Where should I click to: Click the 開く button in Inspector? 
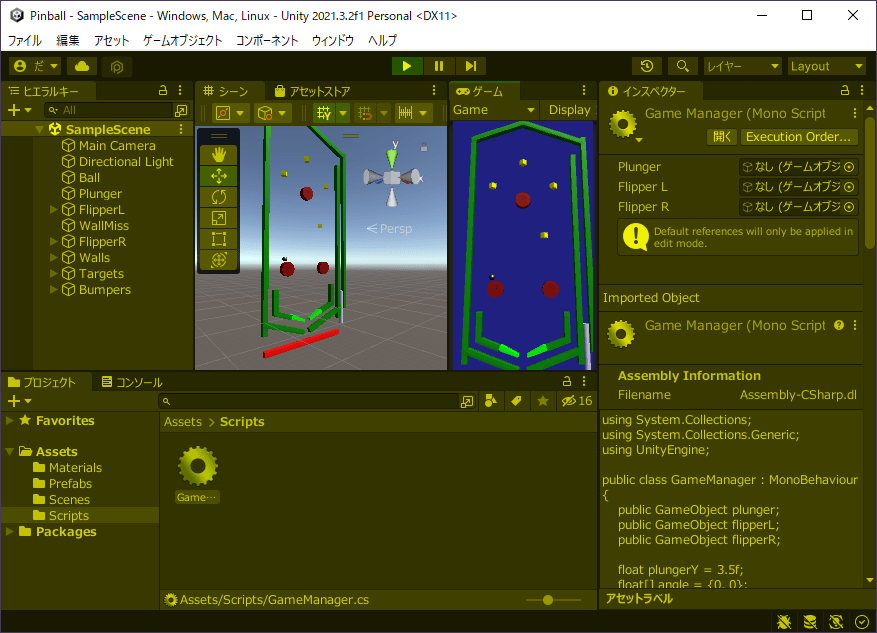tap(722, 137)
